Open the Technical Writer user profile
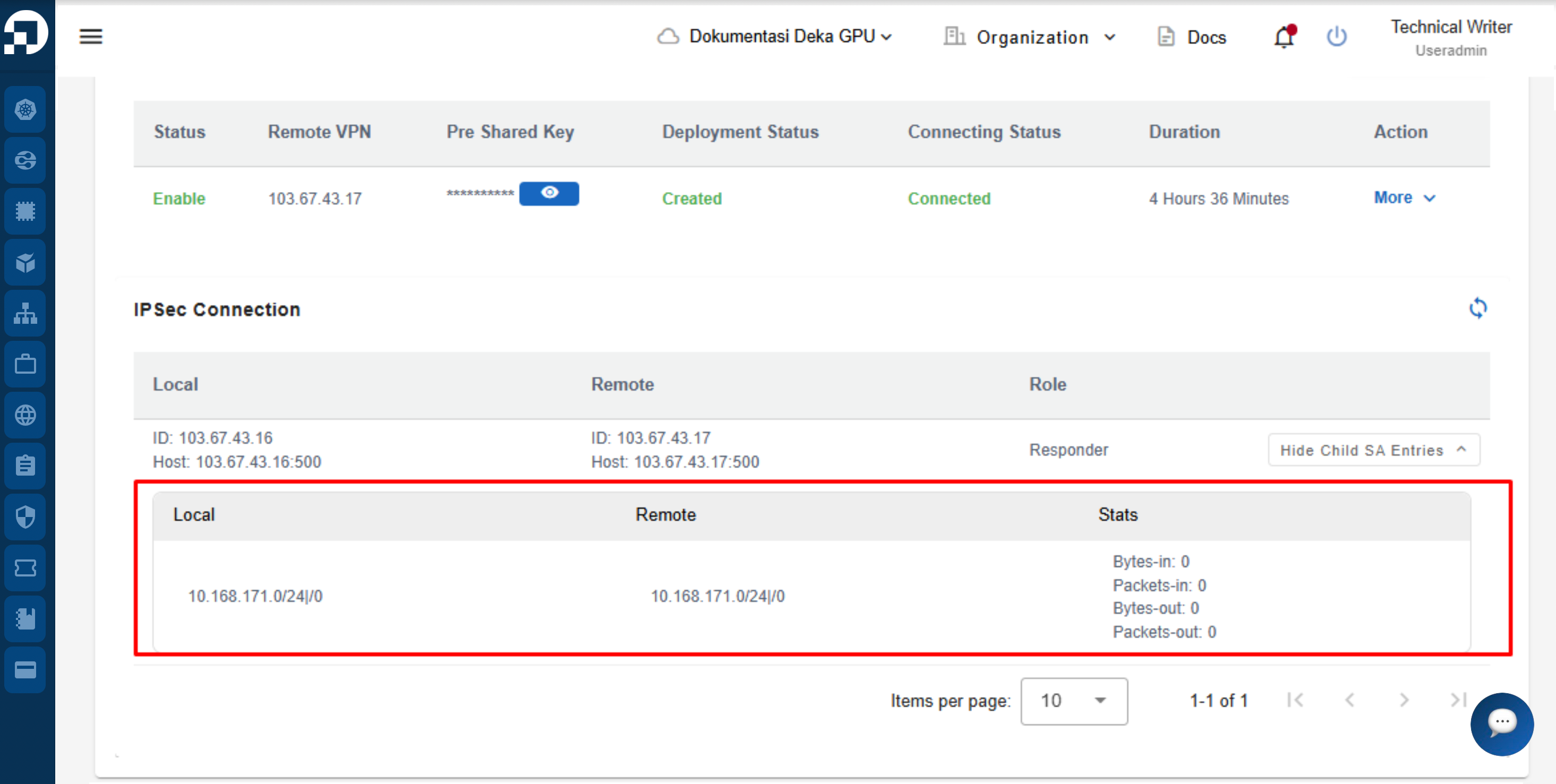This screenshot has width=1556, height=784. coord(1451,37)
